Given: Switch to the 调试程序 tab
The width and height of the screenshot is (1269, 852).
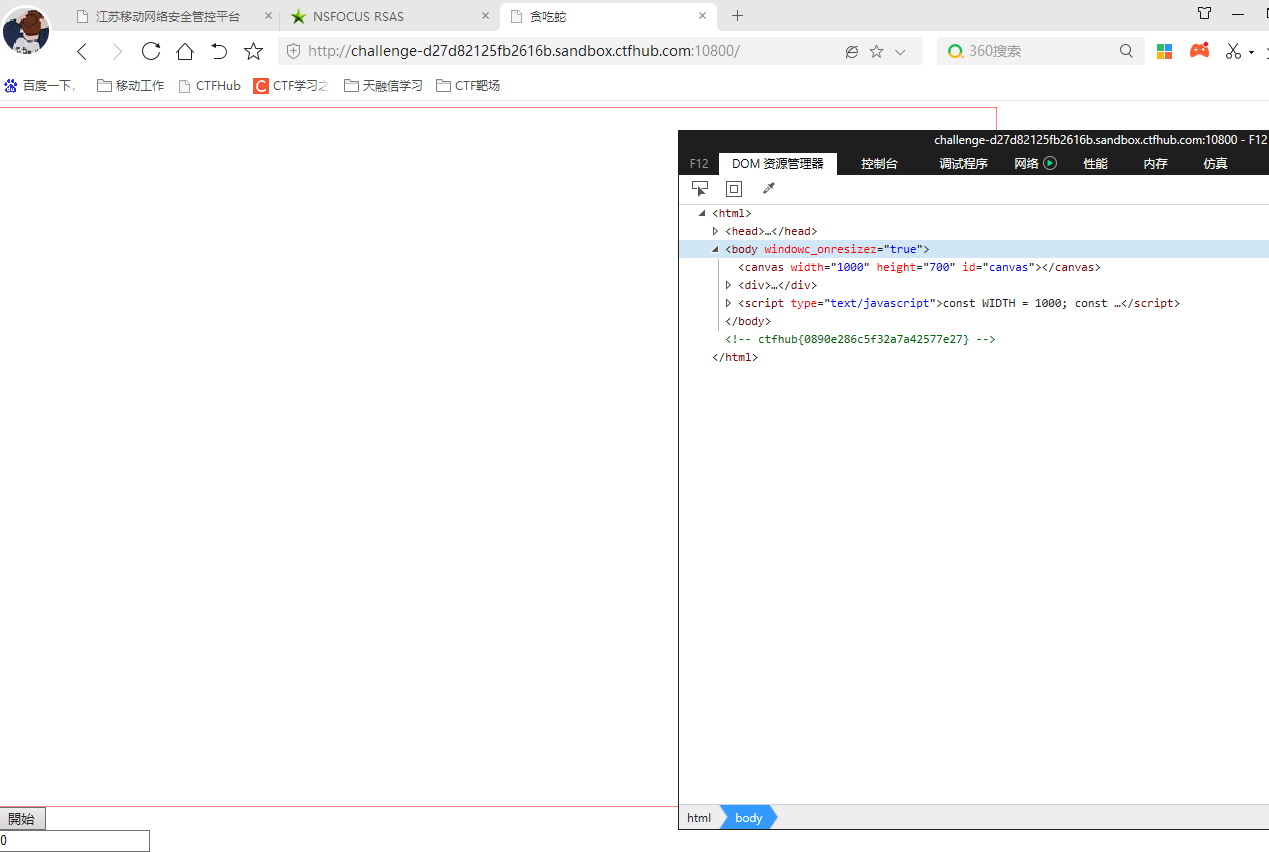Looking at the screenshot, I should [x=963, y=164].
